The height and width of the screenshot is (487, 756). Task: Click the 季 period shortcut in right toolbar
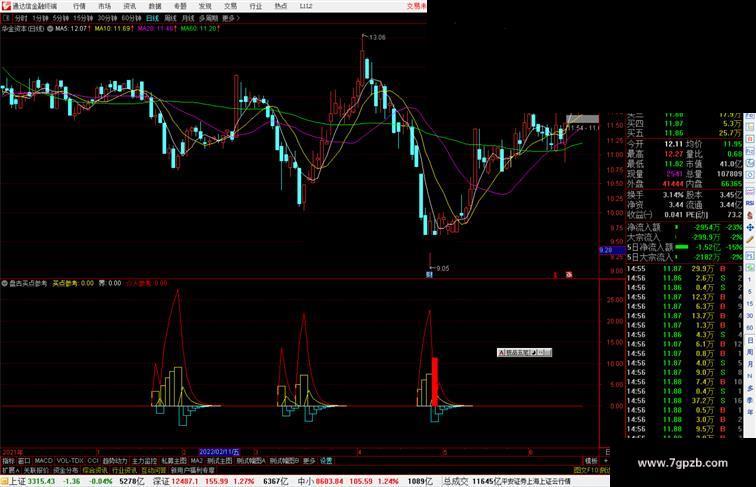tap(750, 400)
